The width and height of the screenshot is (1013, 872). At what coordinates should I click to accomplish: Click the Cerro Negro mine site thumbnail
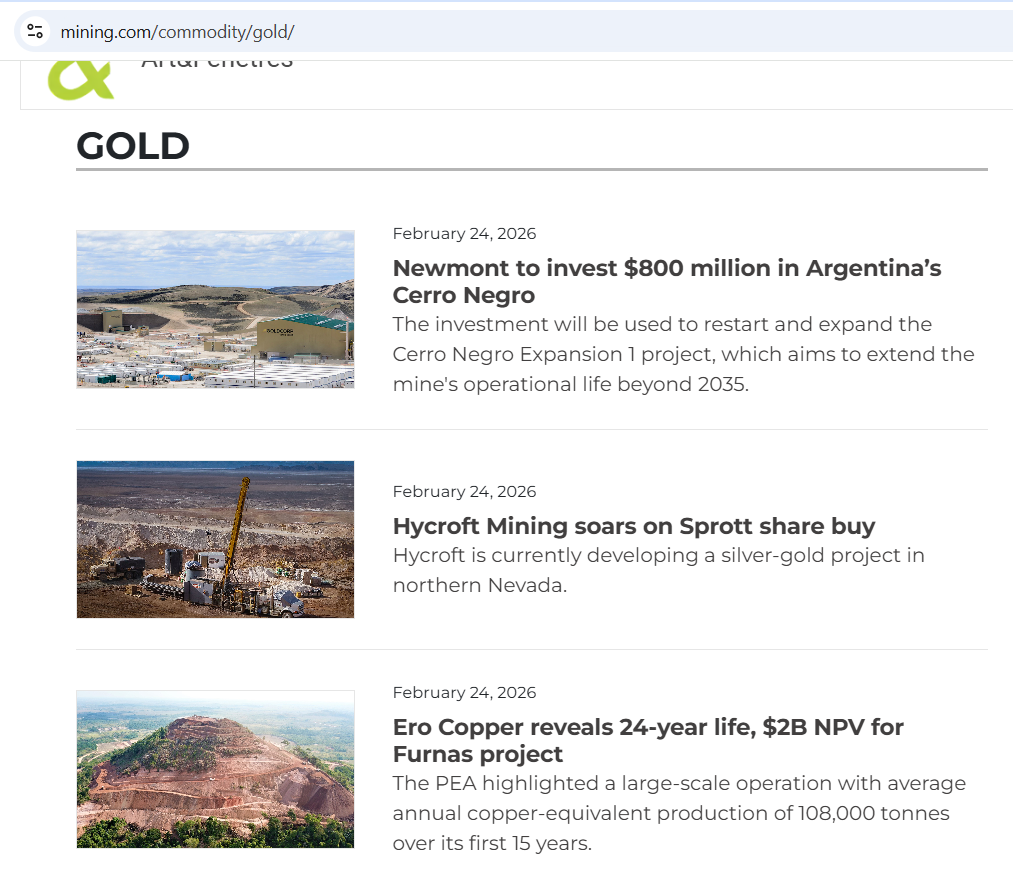coord(215,309)
